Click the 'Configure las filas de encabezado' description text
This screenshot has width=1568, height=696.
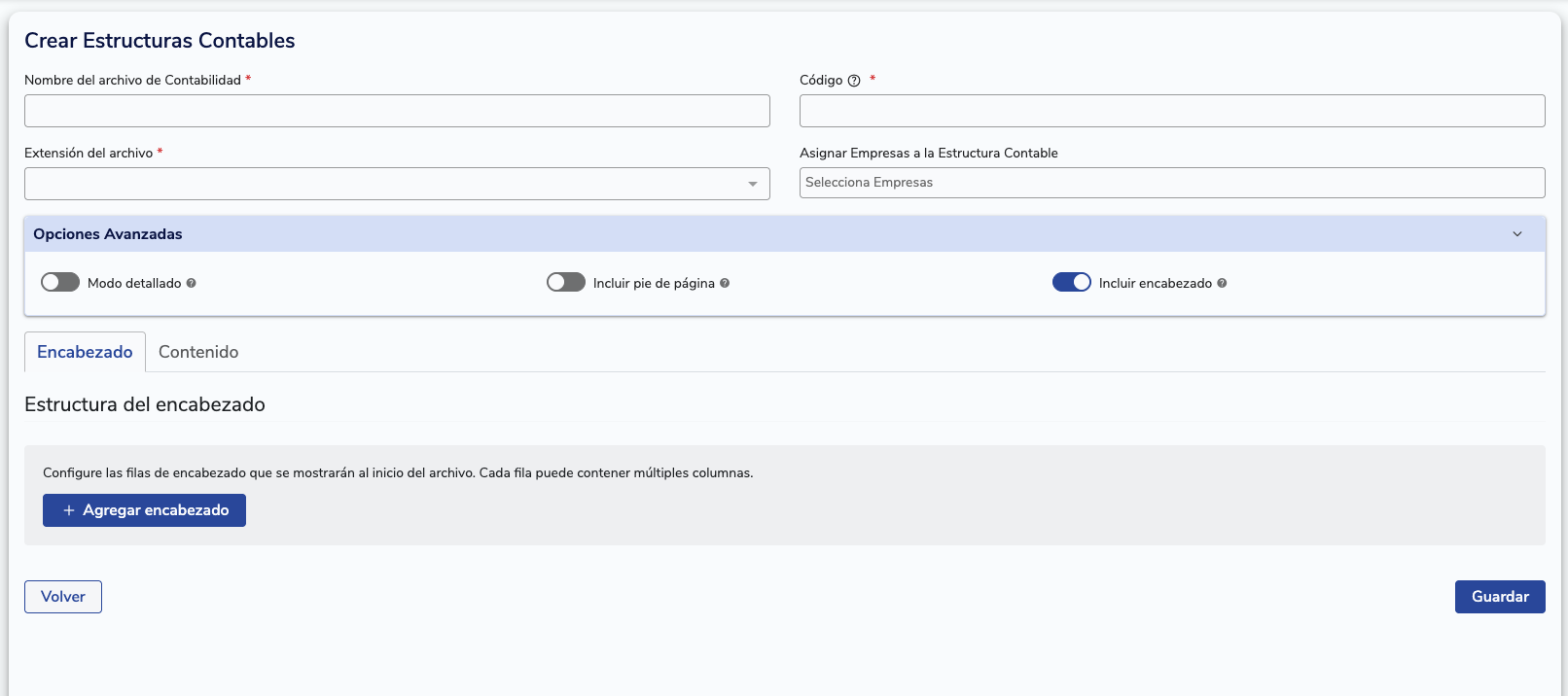coord(398,472)
